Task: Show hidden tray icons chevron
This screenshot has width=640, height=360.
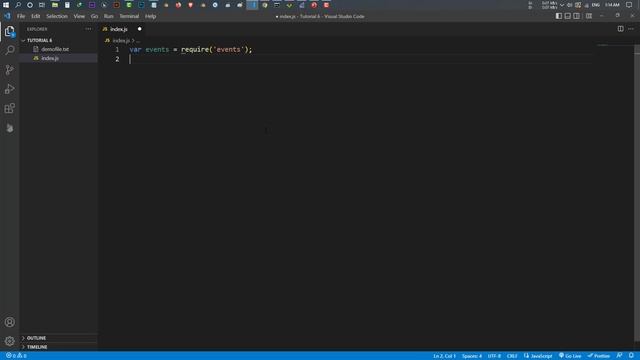Action: click(562, 5)
